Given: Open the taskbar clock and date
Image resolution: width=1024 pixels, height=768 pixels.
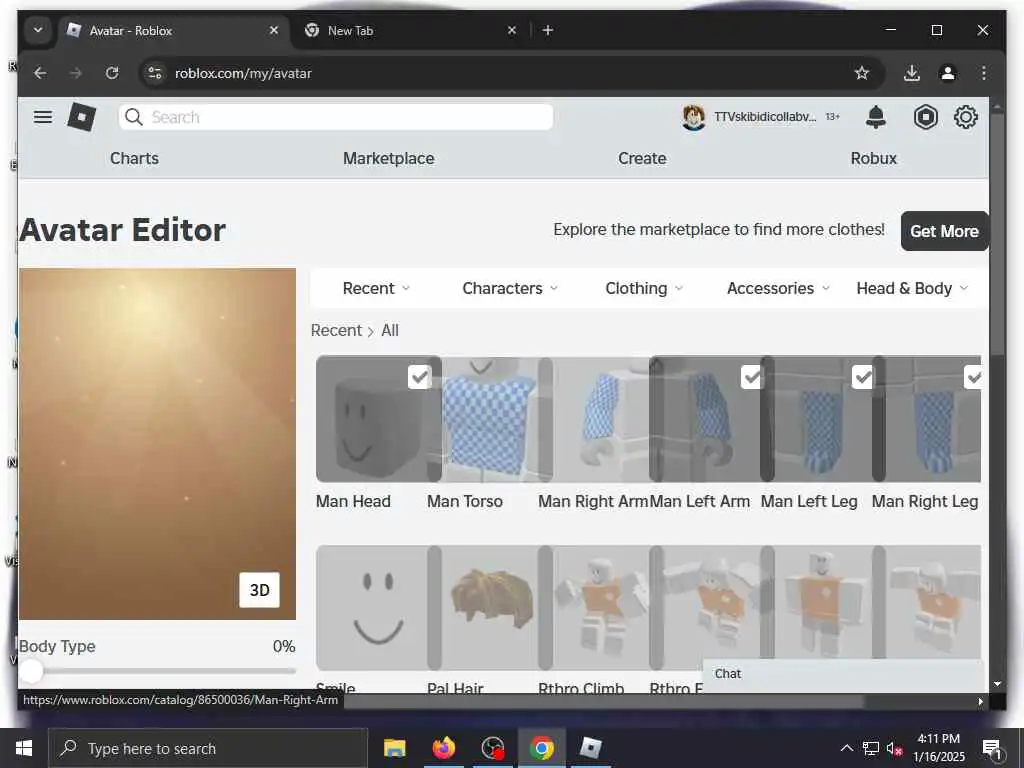Looking at the screenshot, I should click(x=938, y=748).
